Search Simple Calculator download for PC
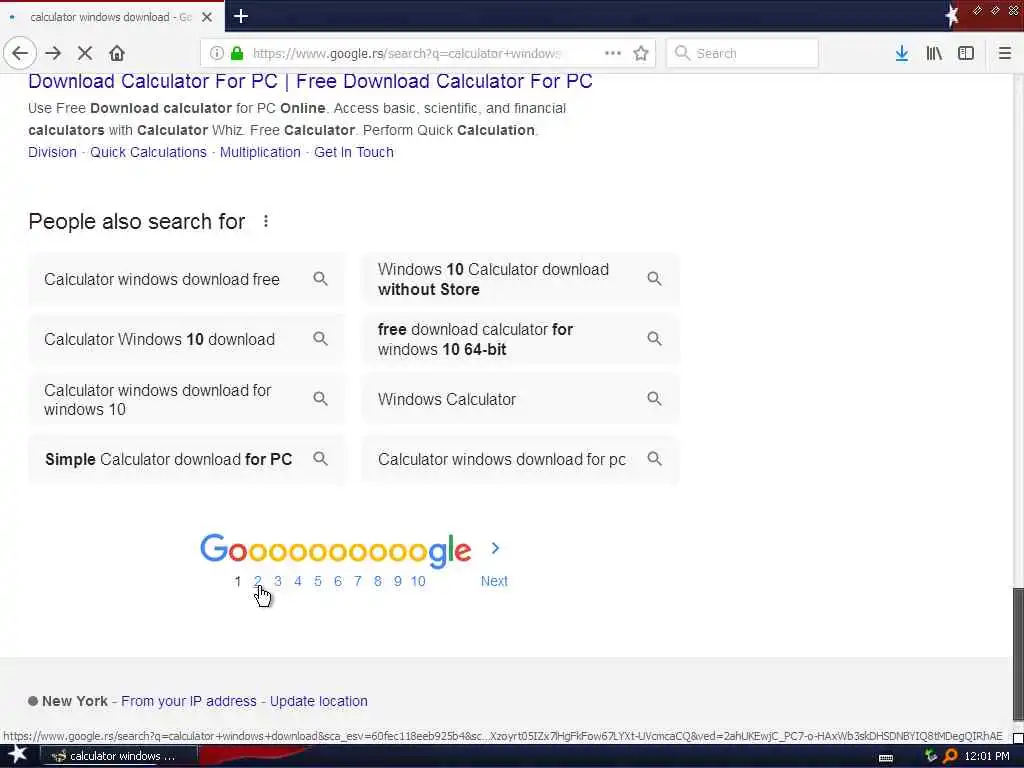The height and width of the screenshot is (768, 1024). click(x=186, y=460)
